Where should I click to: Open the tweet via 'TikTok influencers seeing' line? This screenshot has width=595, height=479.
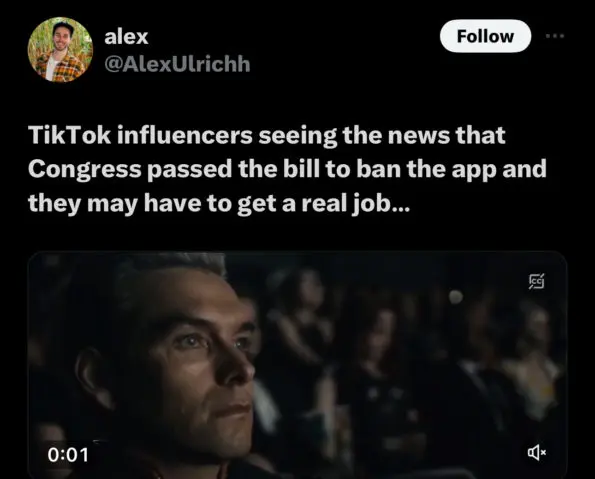[267, 135]
